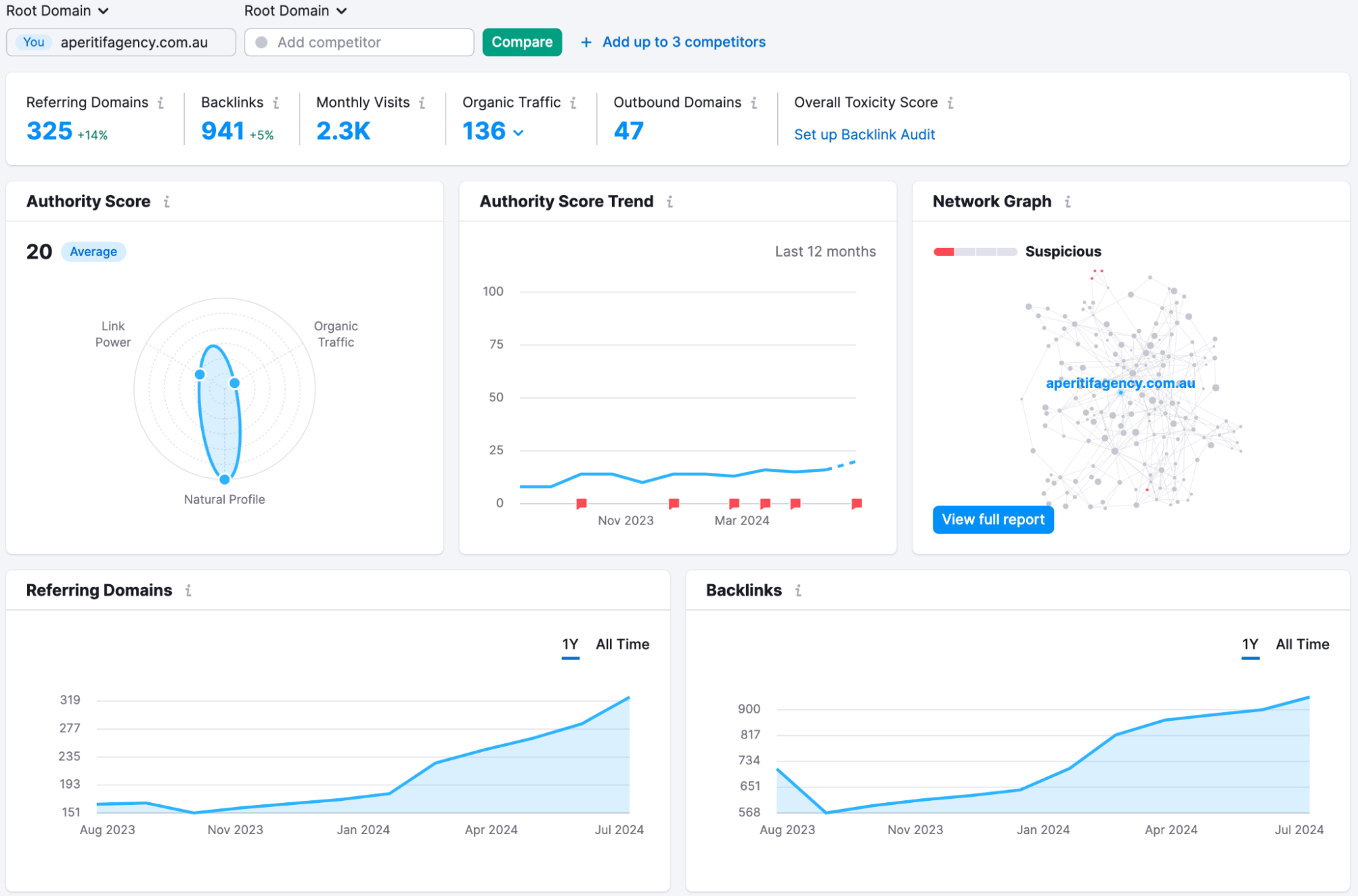The height and width of the screenshot is (896, 1358).
Task: Switch Backlinks chart to All Time
Action: click(1302, 644)
